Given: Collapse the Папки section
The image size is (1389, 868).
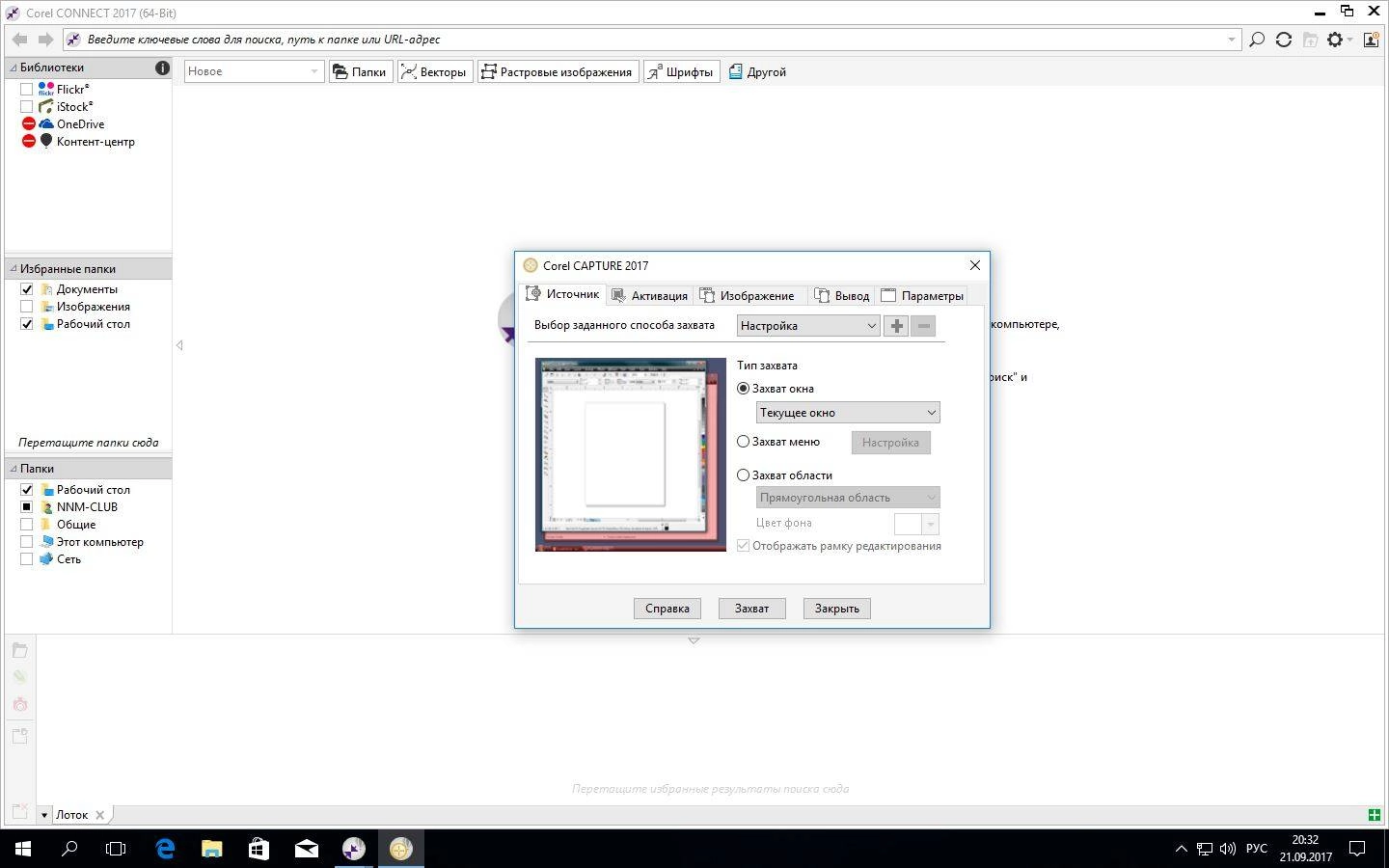Looking at the screenshot, I should 14,469.
